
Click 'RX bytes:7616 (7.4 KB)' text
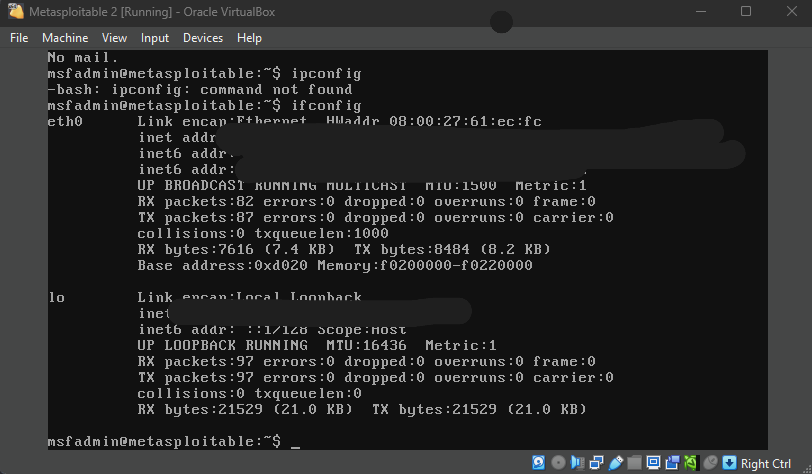tap(236, 250)
